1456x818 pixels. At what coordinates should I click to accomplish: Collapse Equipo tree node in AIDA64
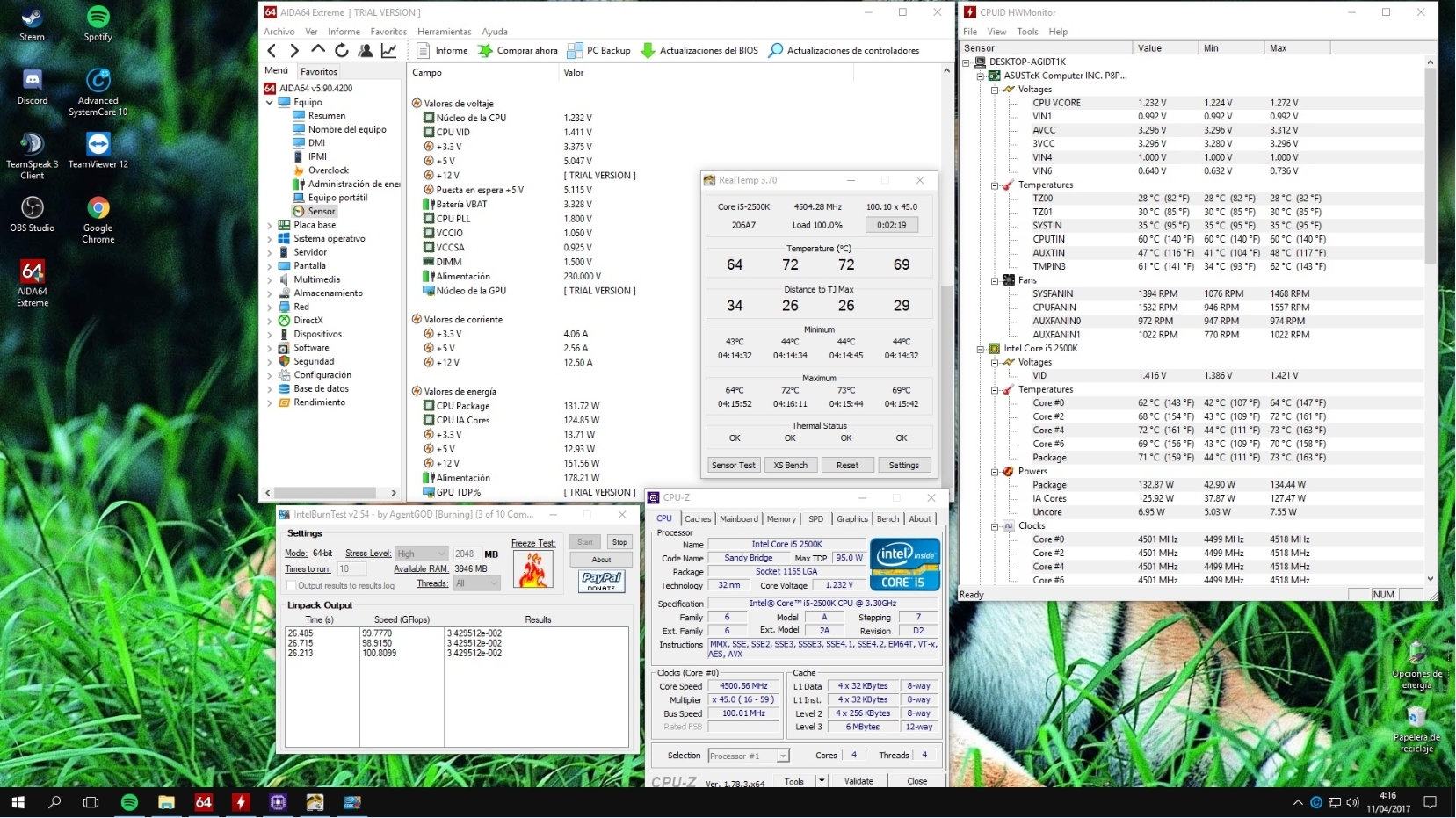coord(270,102)
